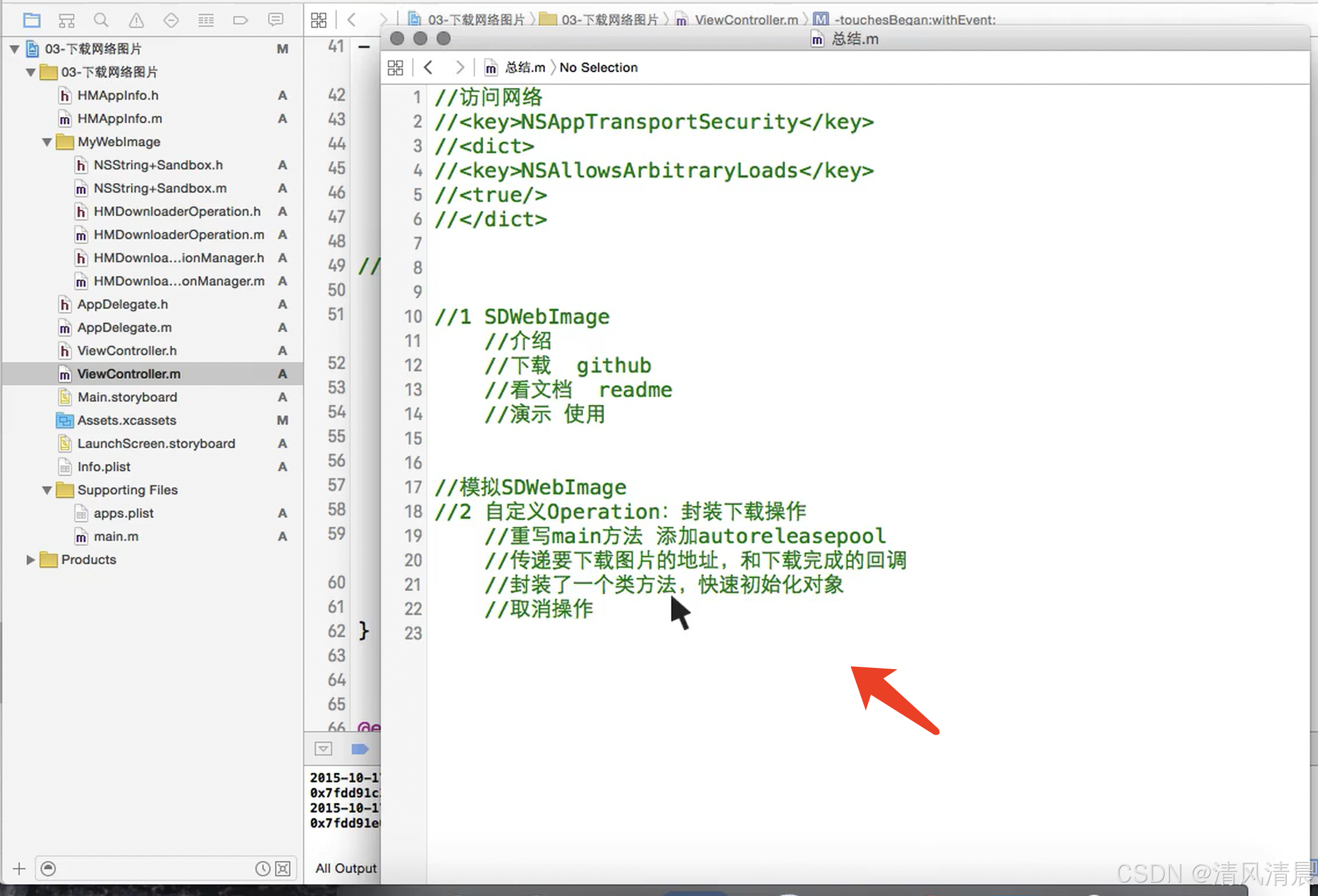1318x896 pixels.
Task: Select HMDownloaderOperation.m file
Action: point(179,235)
